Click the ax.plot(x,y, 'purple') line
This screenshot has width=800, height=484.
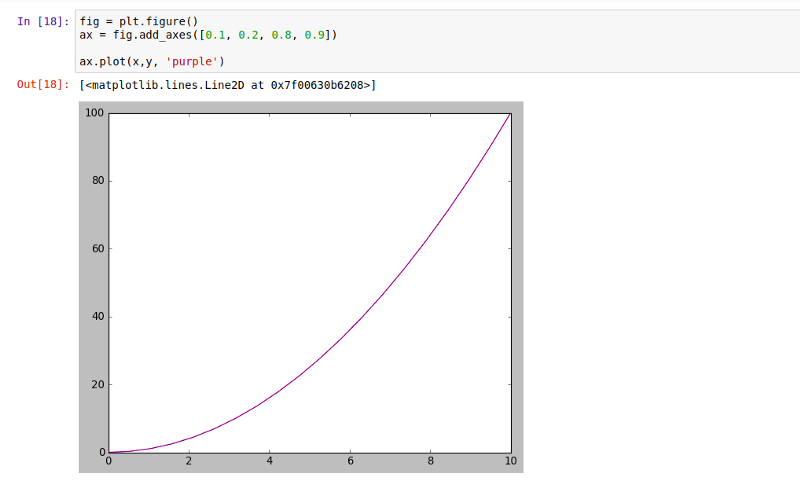coord(152,62)
